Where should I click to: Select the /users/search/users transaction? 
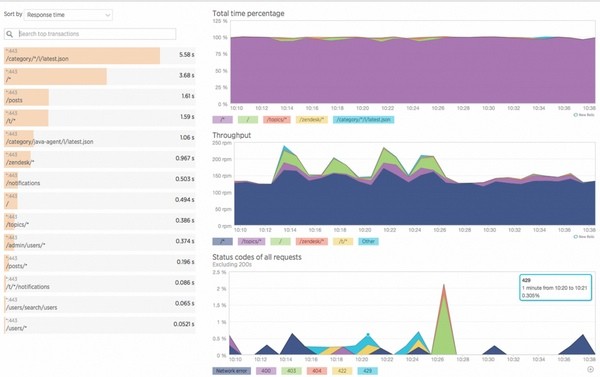[99, 304]
